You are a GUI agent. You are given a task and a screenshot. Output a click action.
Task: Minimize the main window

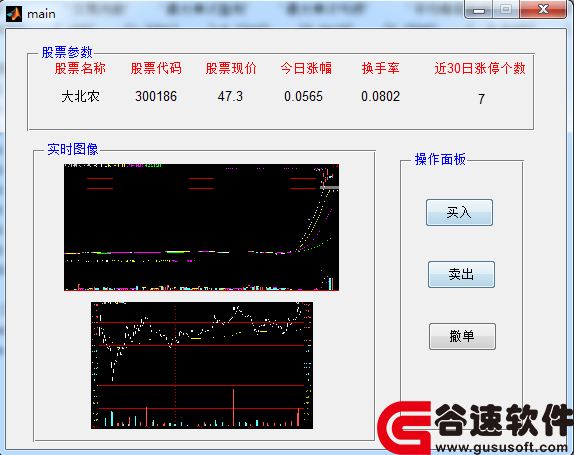479,10
